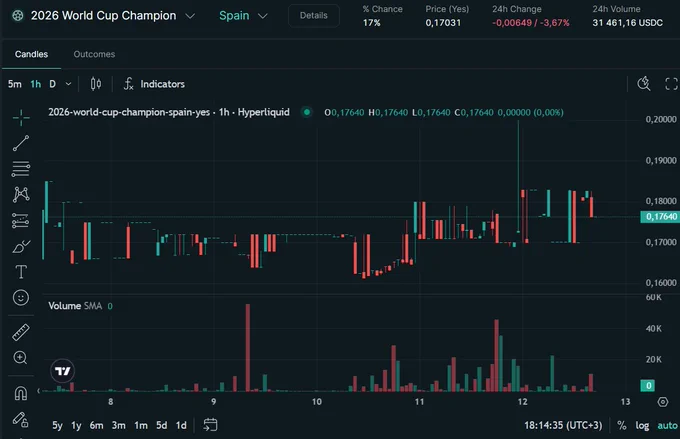Toggle auto scale on the price axis

(667, 426)
